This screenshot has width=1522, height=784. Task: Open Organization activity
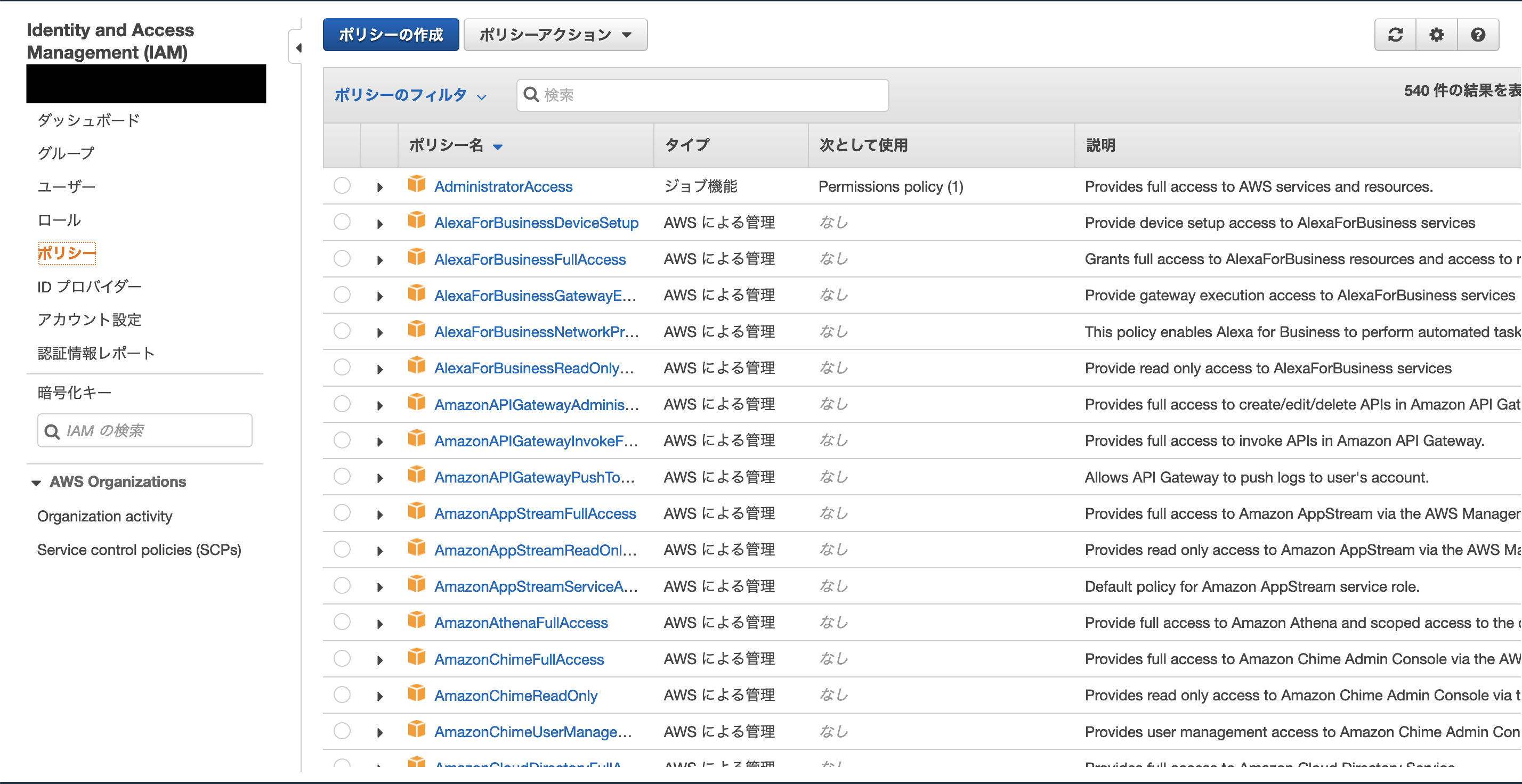(x=104, y=517)
